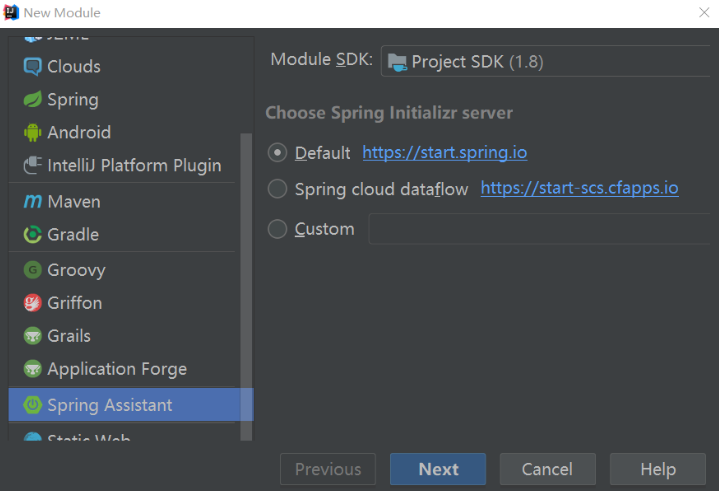
Task: Click the Clouds module icon
Action: (32, 66)
